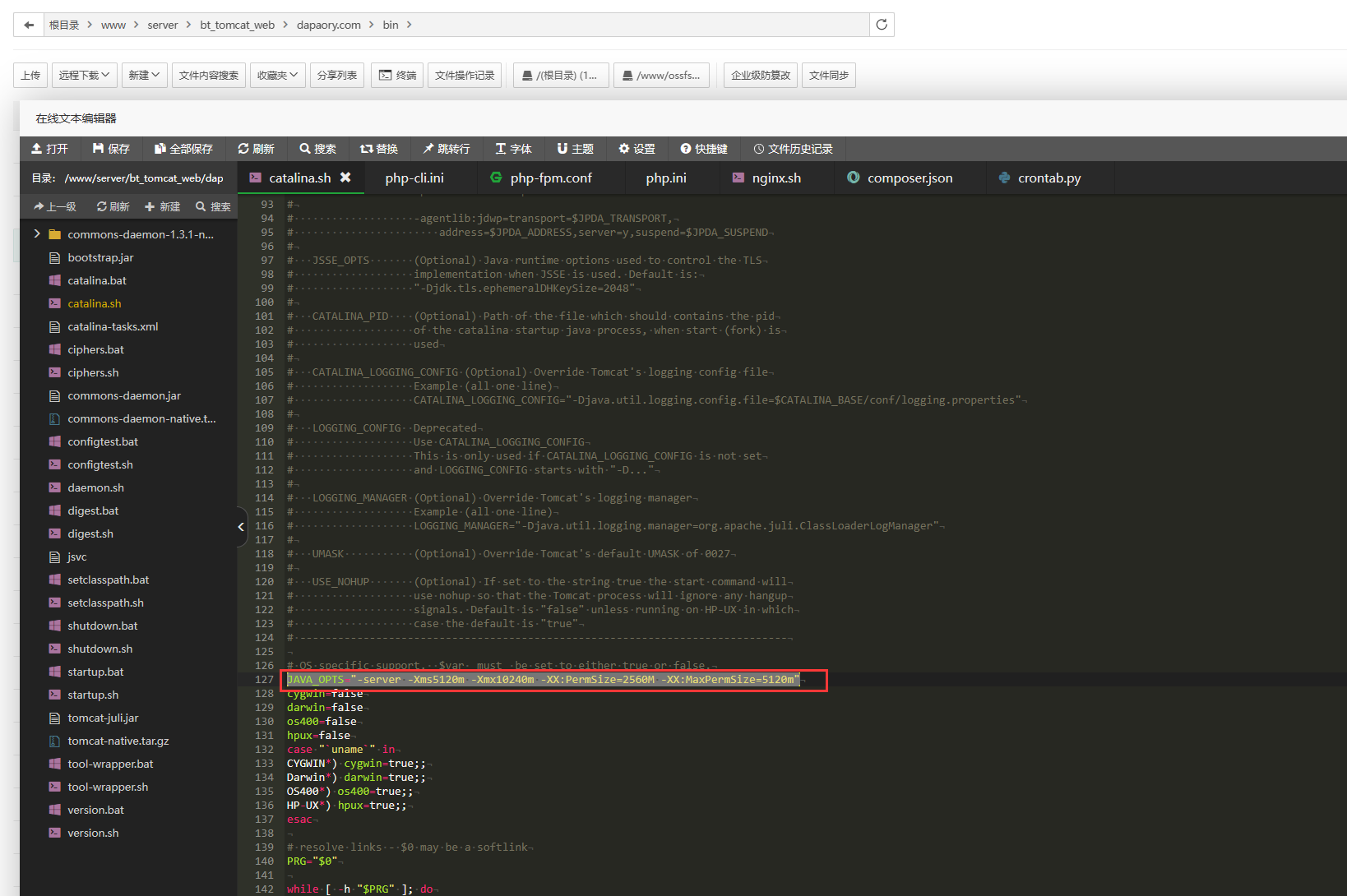This screenshot has width=1347, height=896.
Task: Open 分享列表 share list
Action: (x=337, y=76)
